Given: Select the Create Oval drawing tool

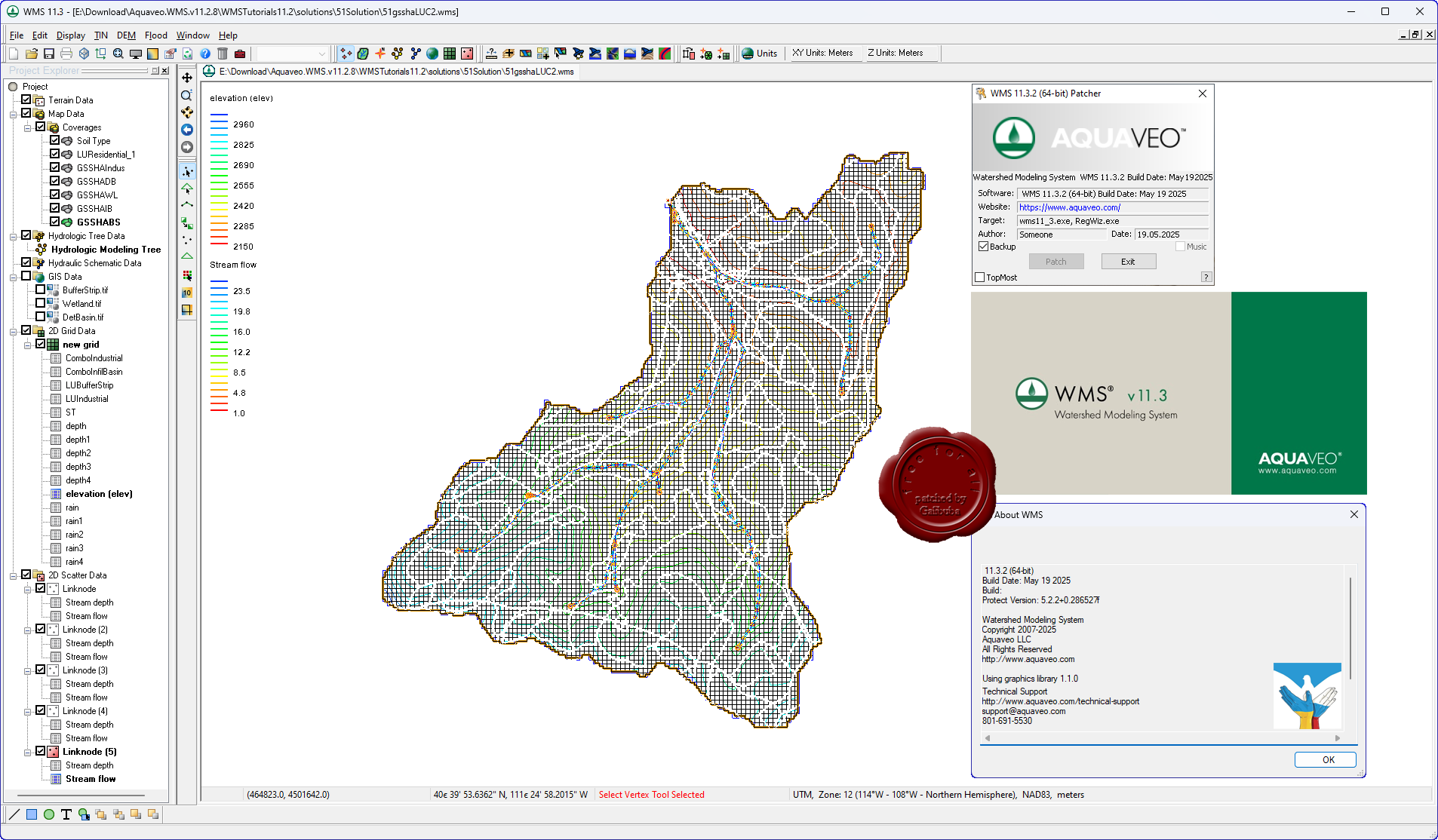Looking at the screenshot, I should [x=49, y=814].
